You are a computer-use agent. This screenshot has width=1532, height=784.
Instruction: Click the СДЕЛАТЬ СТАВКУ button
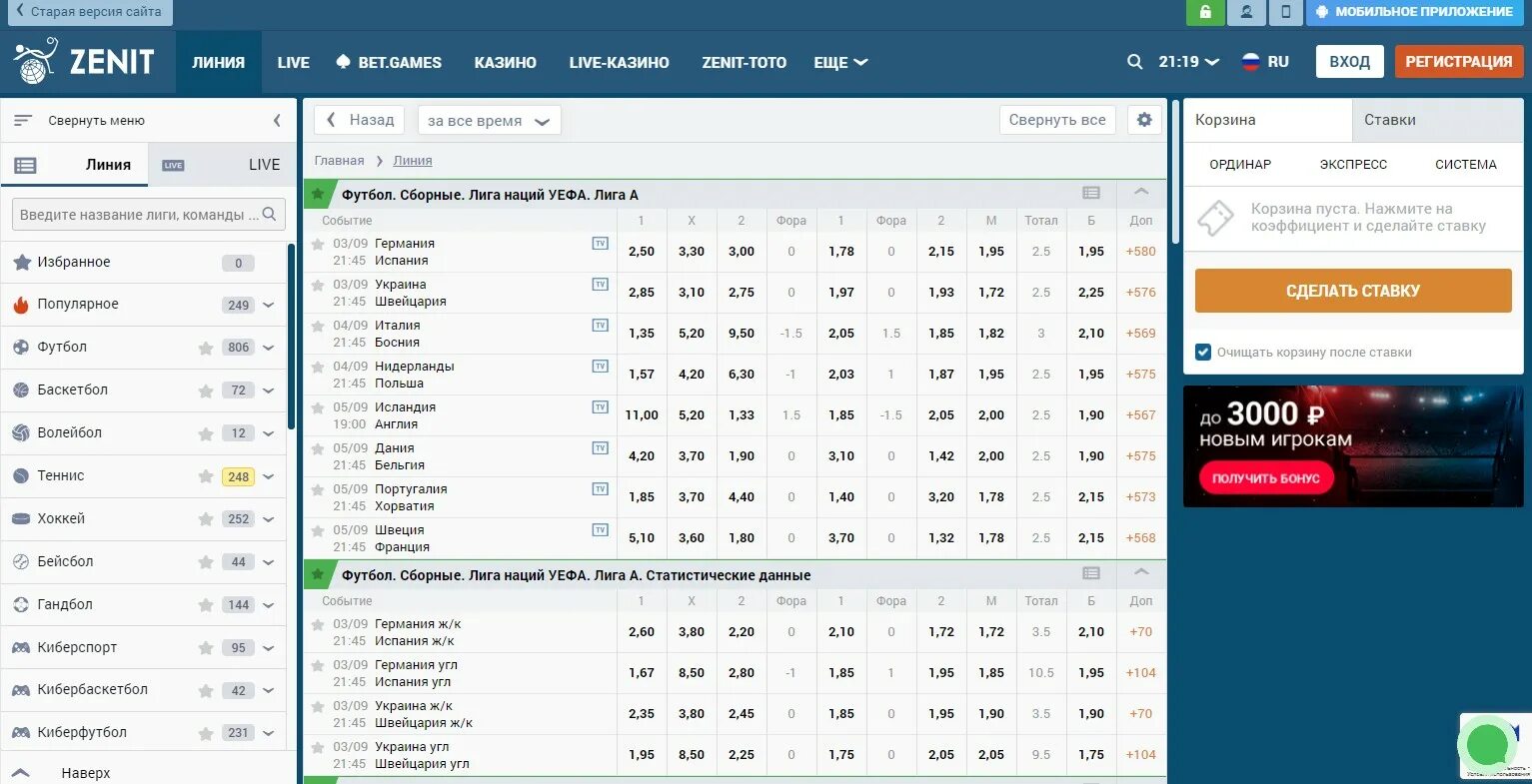pyautogui.click(x=1353, y=292)
